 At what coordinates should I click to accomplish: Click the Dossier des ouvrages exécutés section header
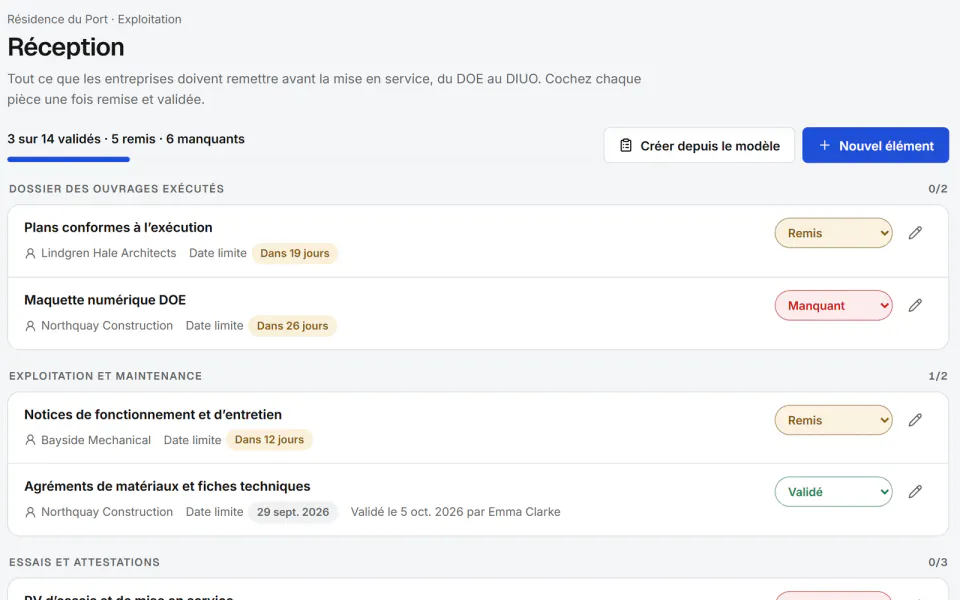(116, 189)
